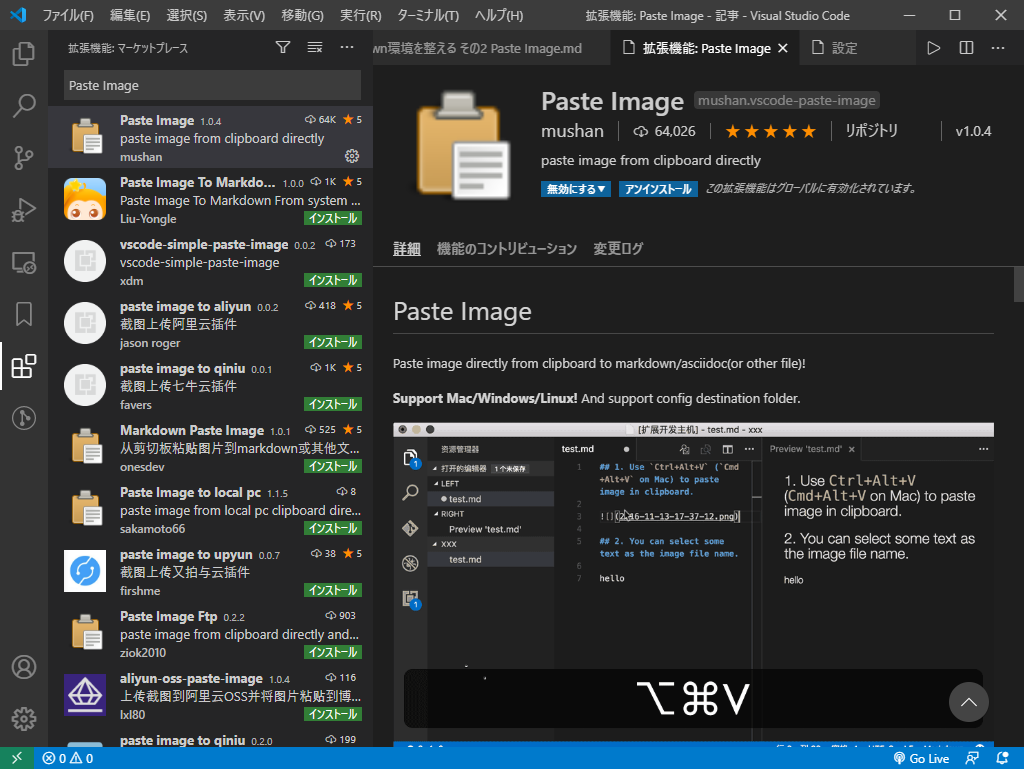Open the ターミナル(T) menu

click(x=428, y=15)
